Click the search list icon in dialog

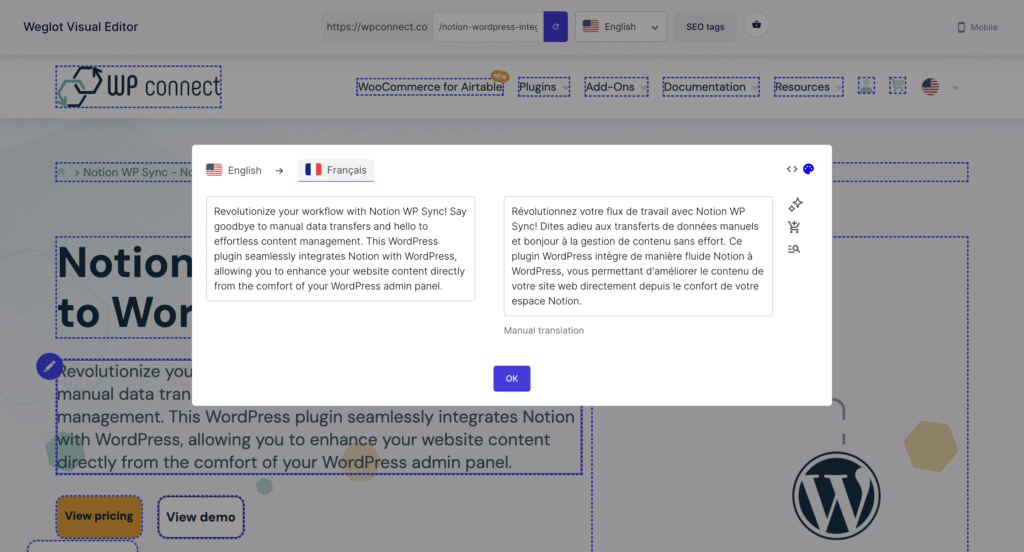click(794, 249)
